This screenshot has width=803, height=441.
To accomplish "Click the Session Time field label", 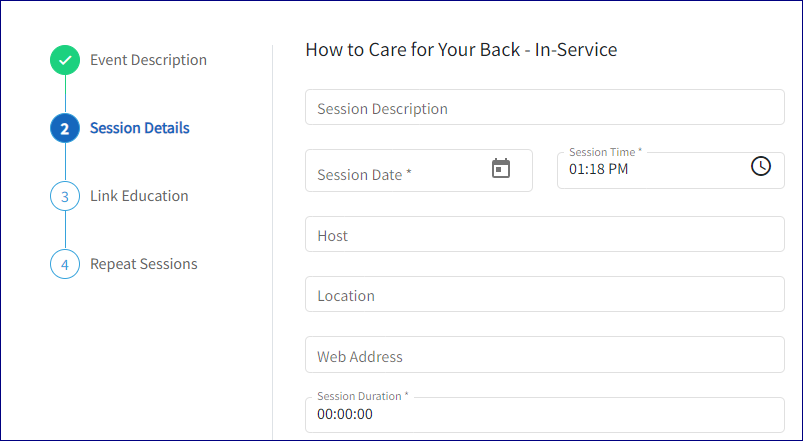I will click(605, 152).
